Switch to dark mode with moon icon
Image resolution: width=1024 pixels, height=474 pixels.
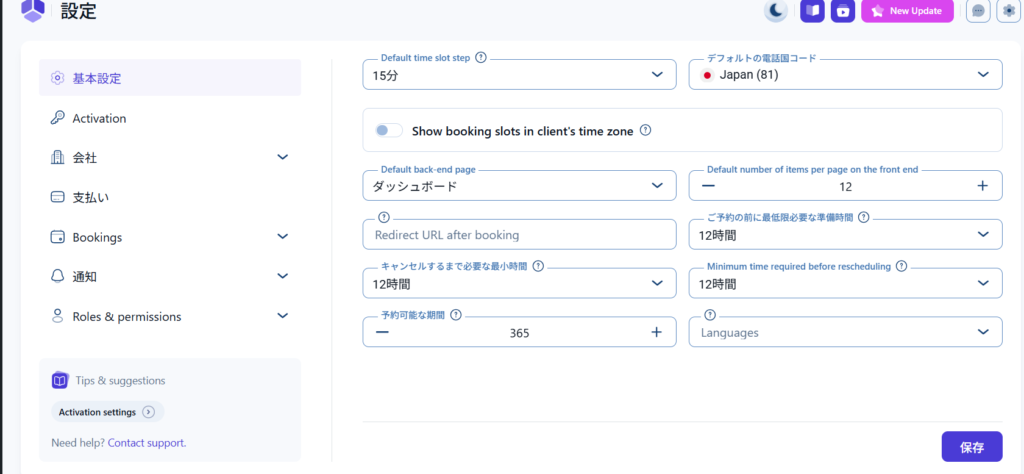click(776, 11)
